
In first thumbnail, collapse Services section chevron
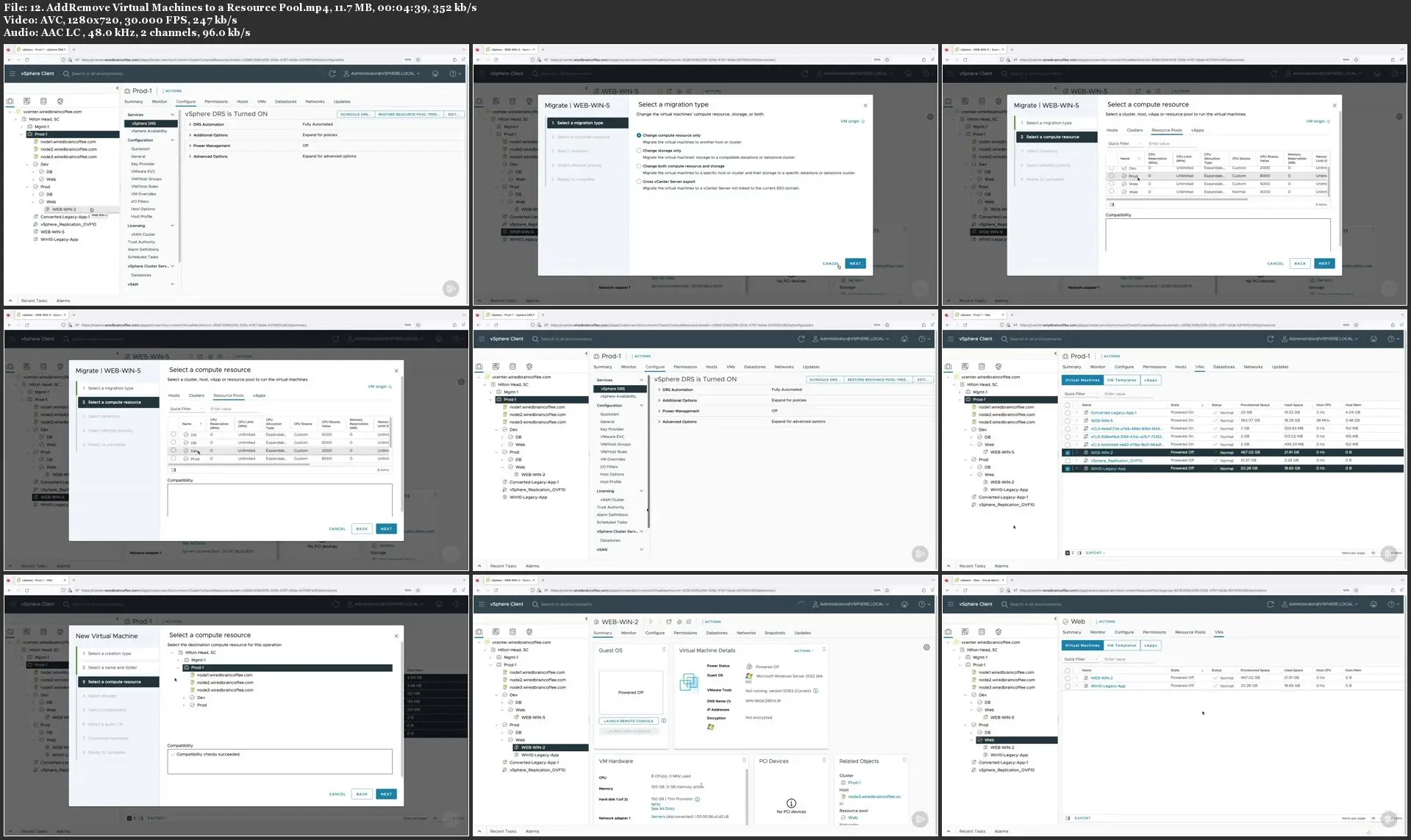(173, 115)
